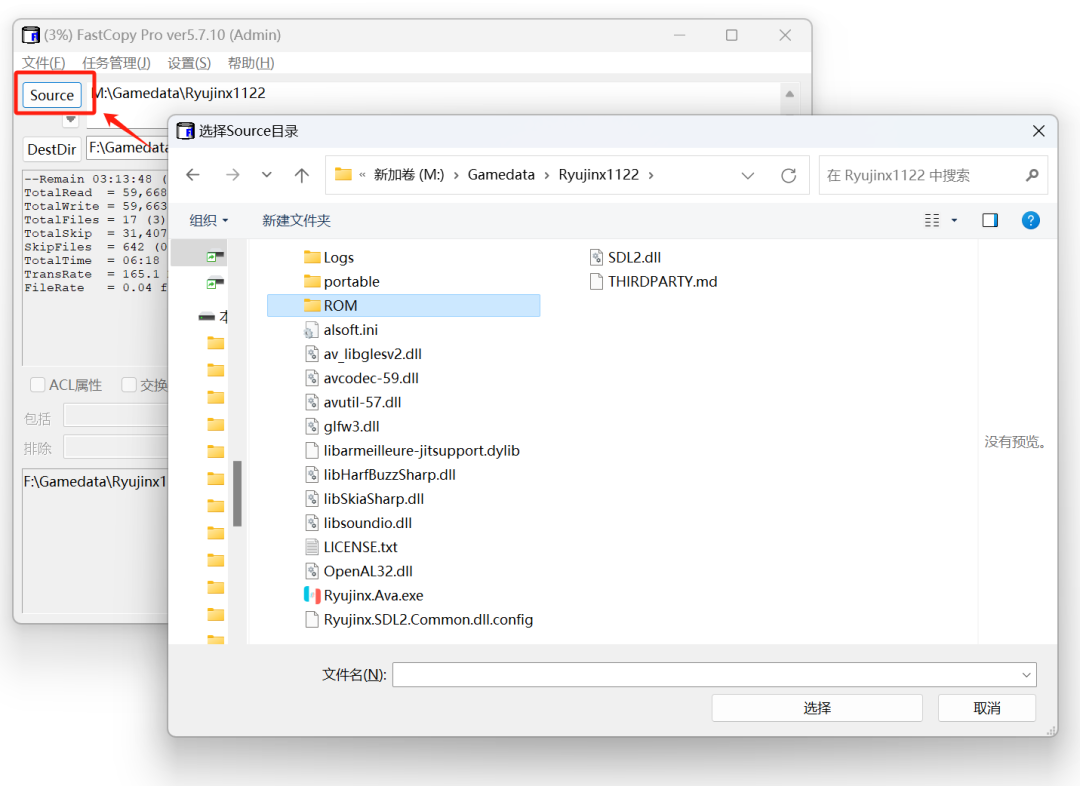Open dialog help icon

point(1030,220)
